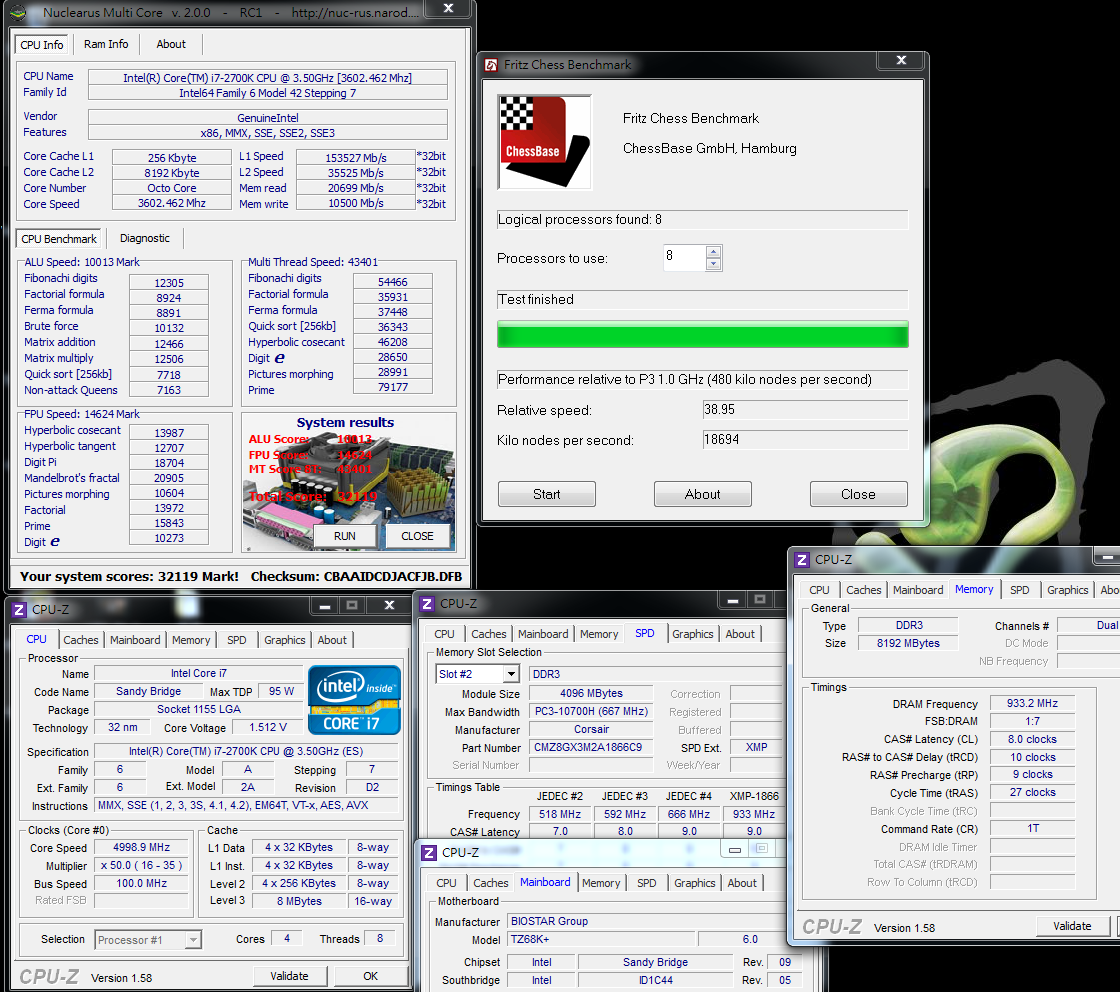Click the CPU Name field in Nuclearus
The height and width of the screenshot is (992, 1120).
click(x=268, y=78)
